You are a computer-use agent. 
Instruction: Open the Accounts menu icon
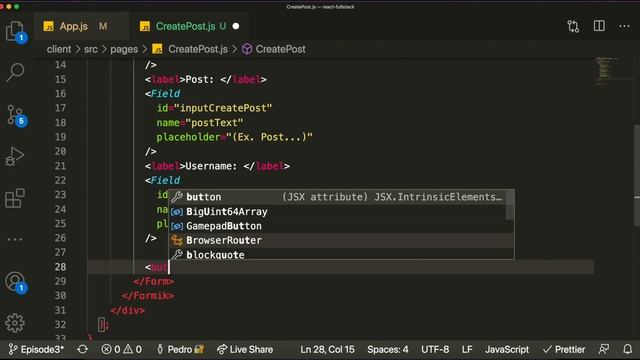point(16,282)
